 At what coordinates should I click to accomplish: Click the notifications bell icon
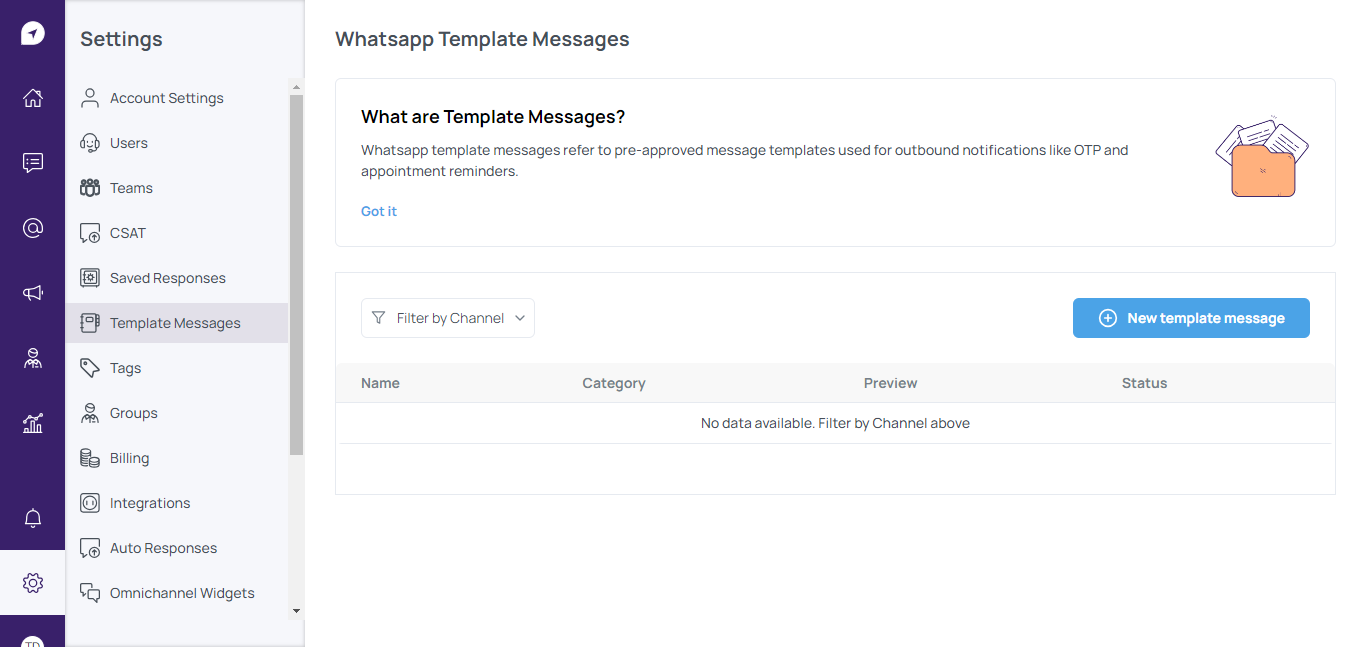[33, 518]
